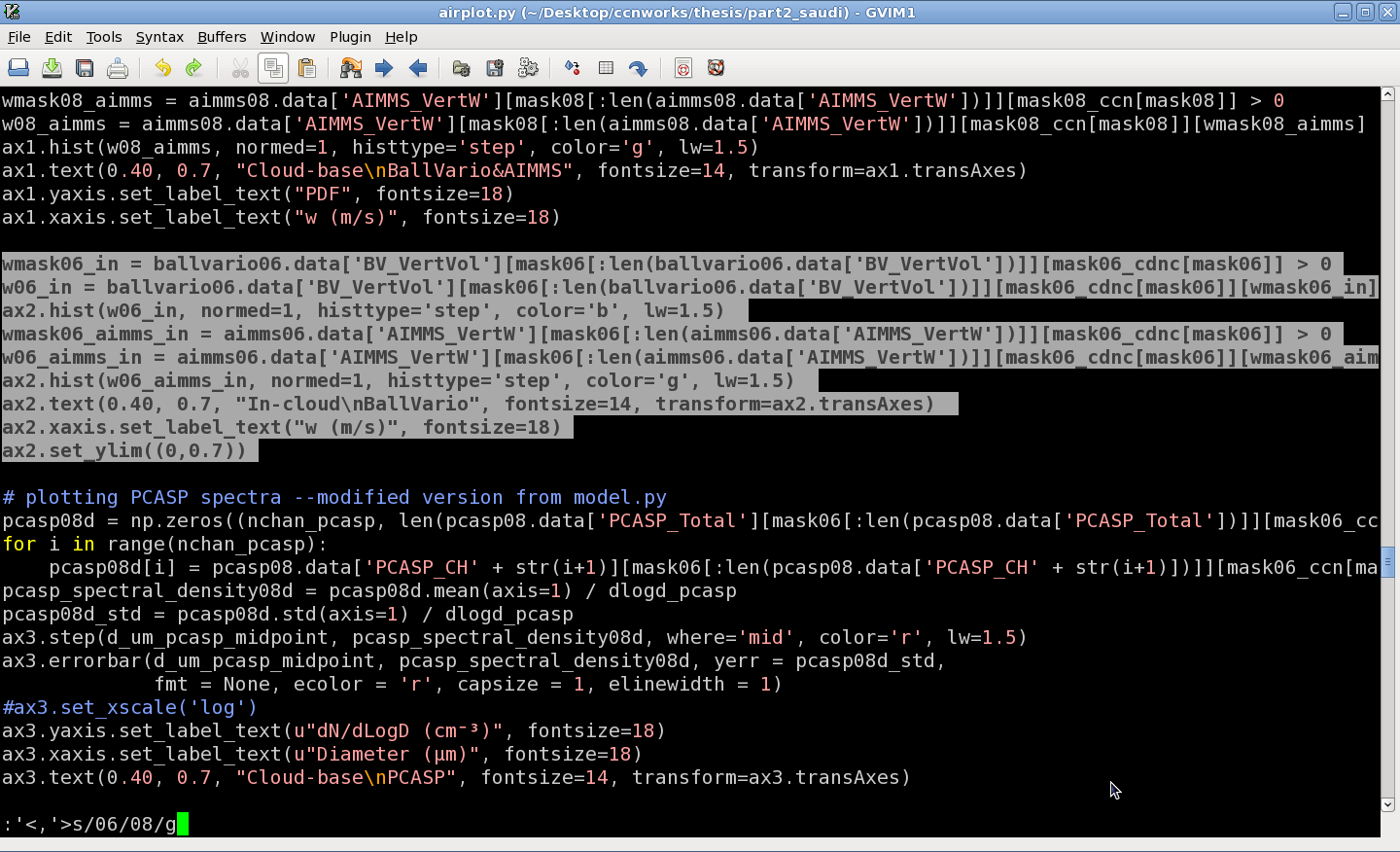Save the current Vim session
Image resolution: width=1400 pixels, height=852 pixels.
(x=494, y=67)
